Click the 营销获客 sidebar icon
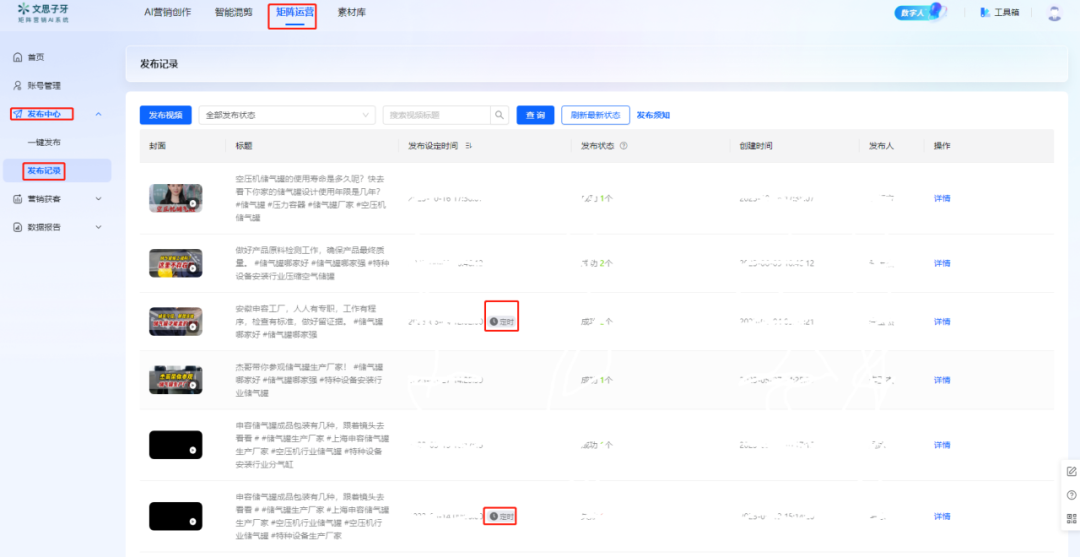The width and height of the screenshot is (1080, 557). [18, 198]
